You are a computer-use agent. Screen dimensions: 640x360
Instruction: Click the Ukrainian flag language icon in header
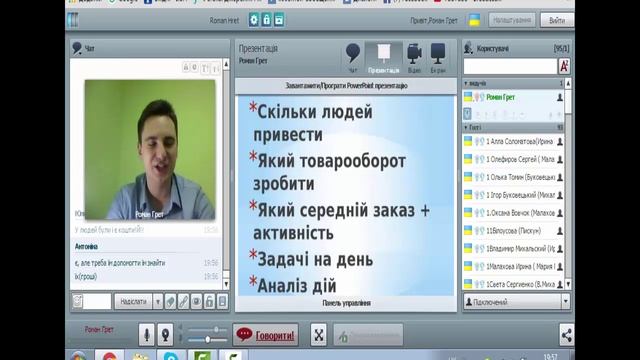pyautogui.click(x=474, y=20)
